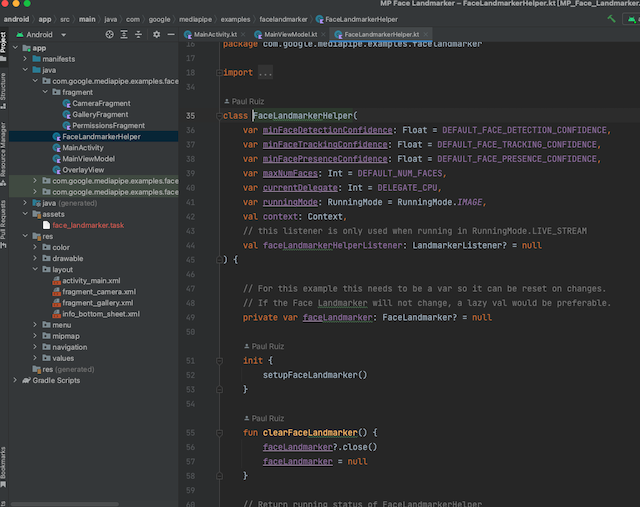The height and width of the screenshot is (507, 640).
Task: Click the Build hammer icon
Action: [x=612, y=18]
